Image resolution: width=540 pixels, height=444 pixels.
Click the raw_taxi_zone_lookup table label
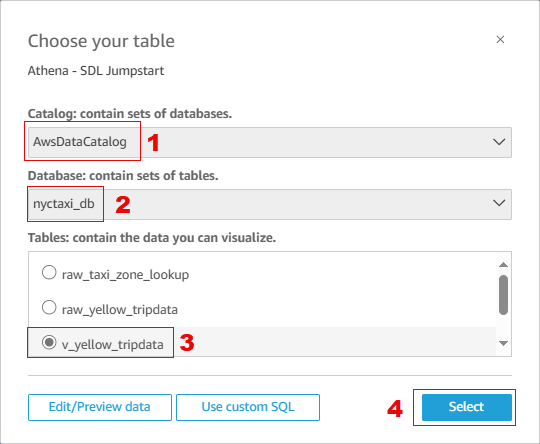tap(125, 275)
